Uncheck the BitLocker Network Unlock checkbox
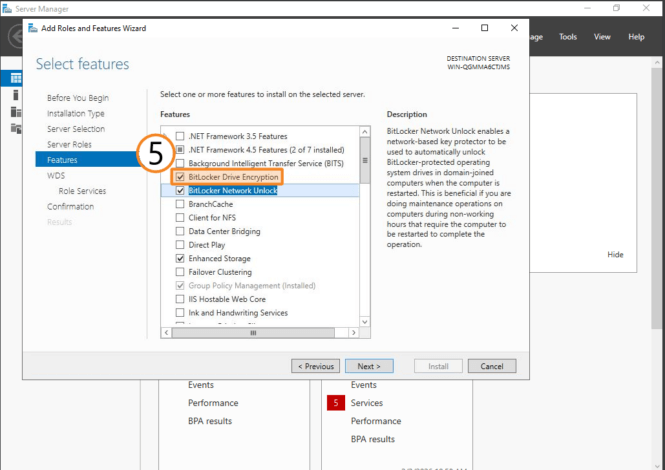This screenshot has height=470, width=665. click(x=180, y=190)
